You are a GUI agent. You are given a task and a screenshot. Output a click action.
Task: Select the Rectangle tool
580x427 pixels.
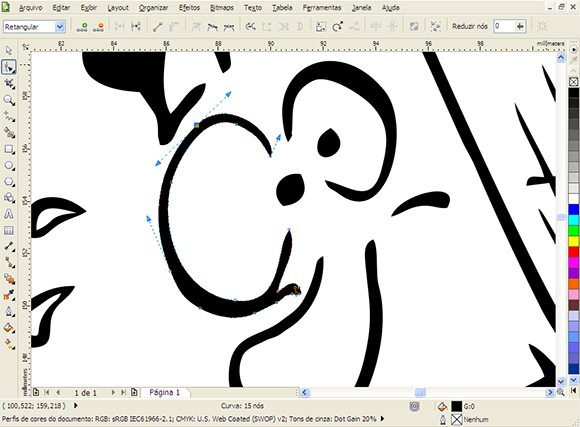9,149
